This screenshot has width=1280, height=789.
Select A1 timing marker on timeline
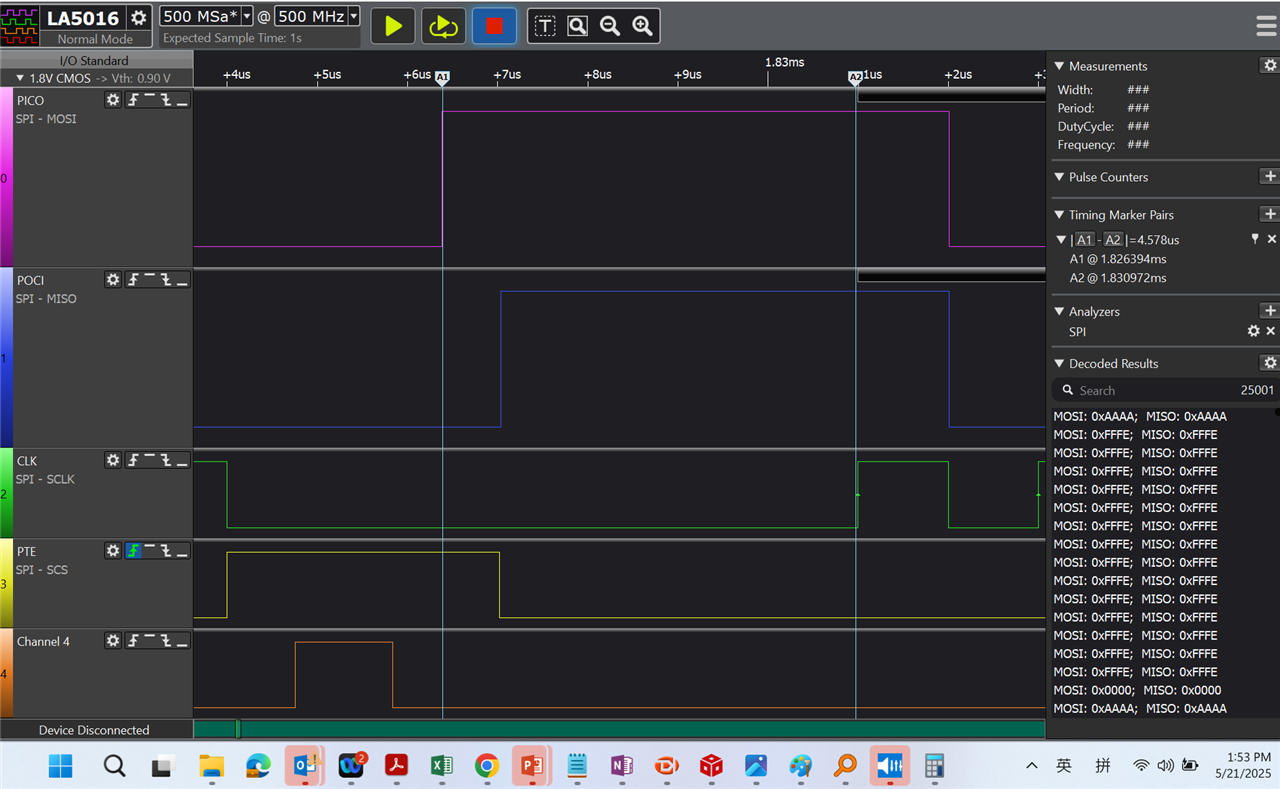pos(442,76)
